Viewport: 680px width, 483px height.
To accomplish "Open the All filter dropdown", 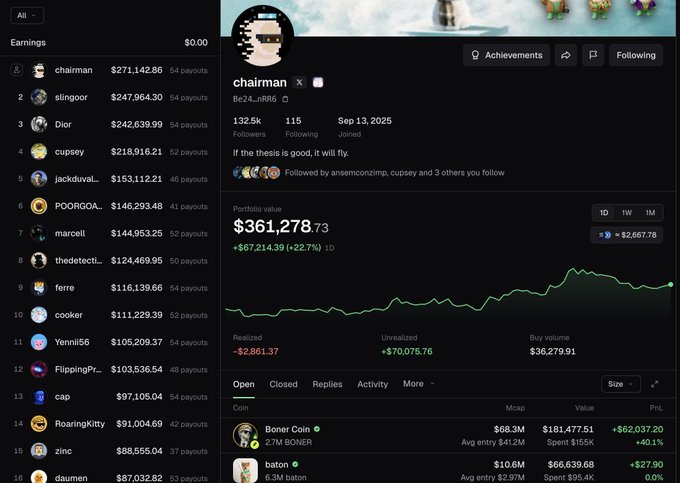I will [x=27, y=15].
